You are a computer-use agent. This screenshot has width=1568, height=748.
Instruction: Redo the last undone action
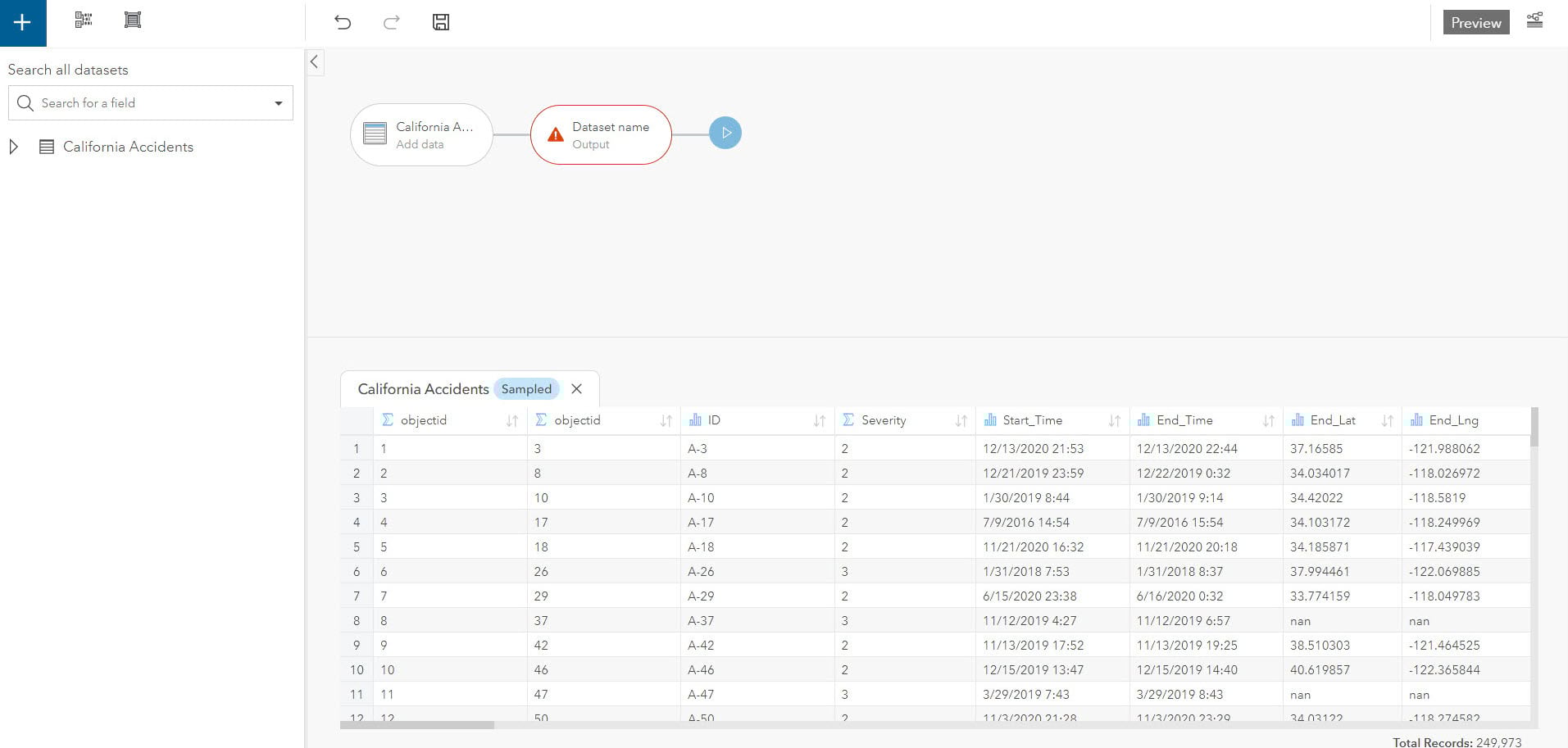click(391, 22)
